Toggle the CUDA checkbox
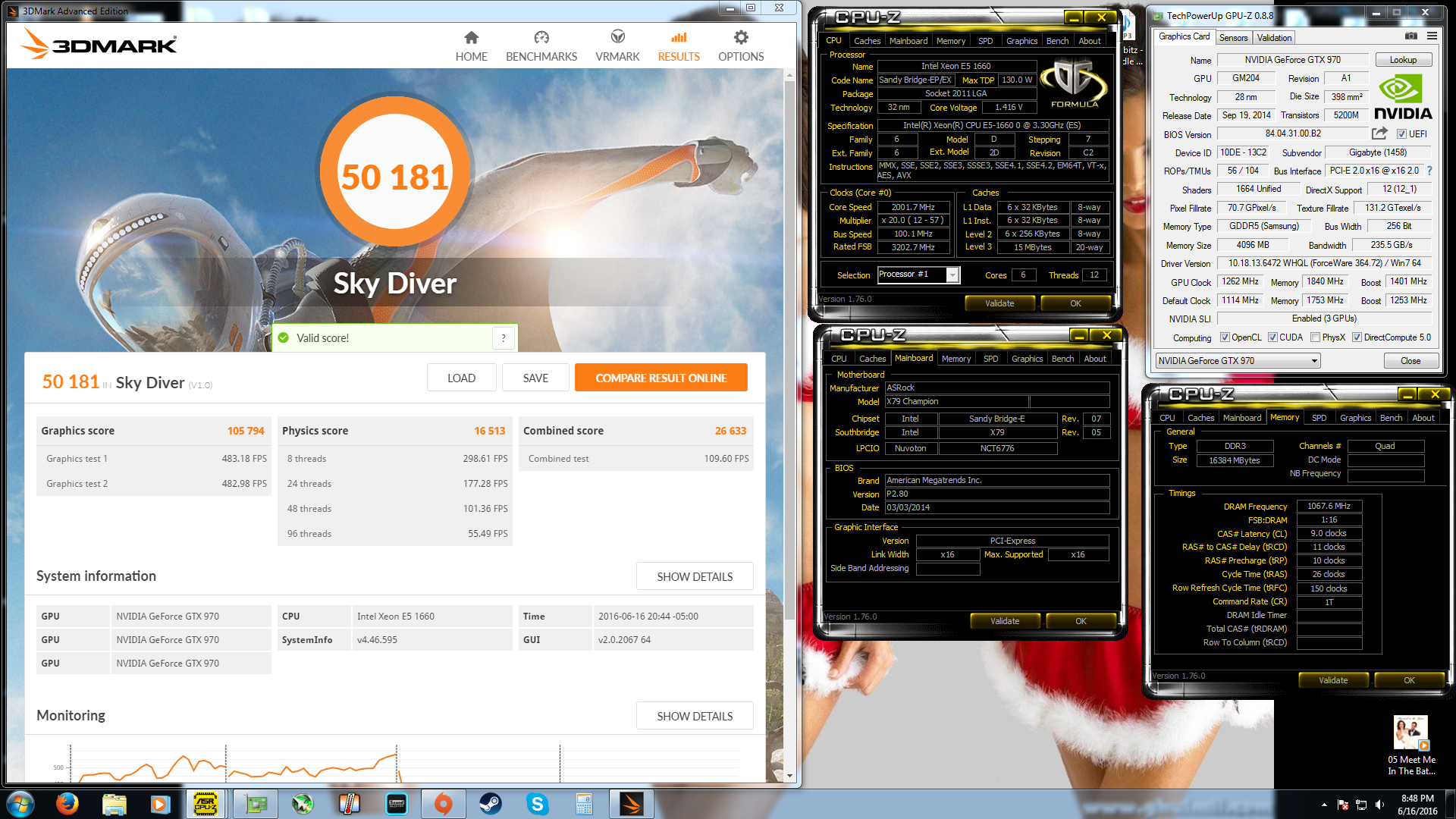 pos(1272,337)
